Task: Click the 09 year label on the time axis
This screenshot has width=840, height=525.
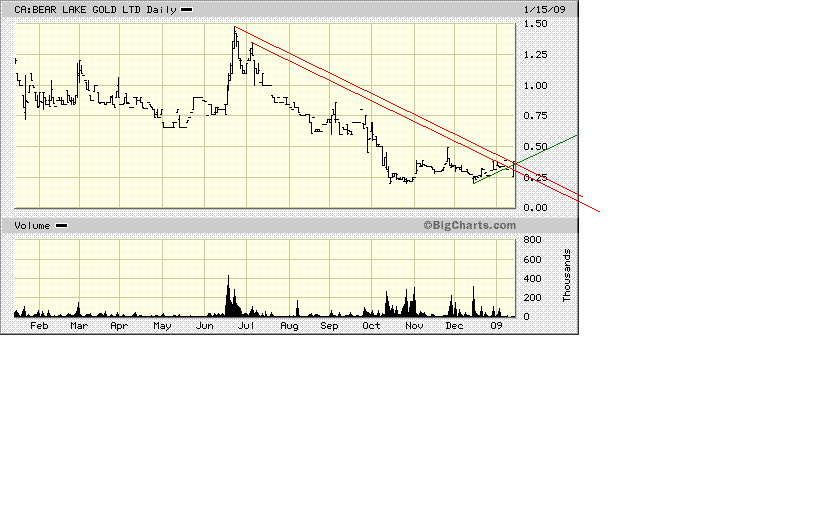Action: click(x=497, y=326)
